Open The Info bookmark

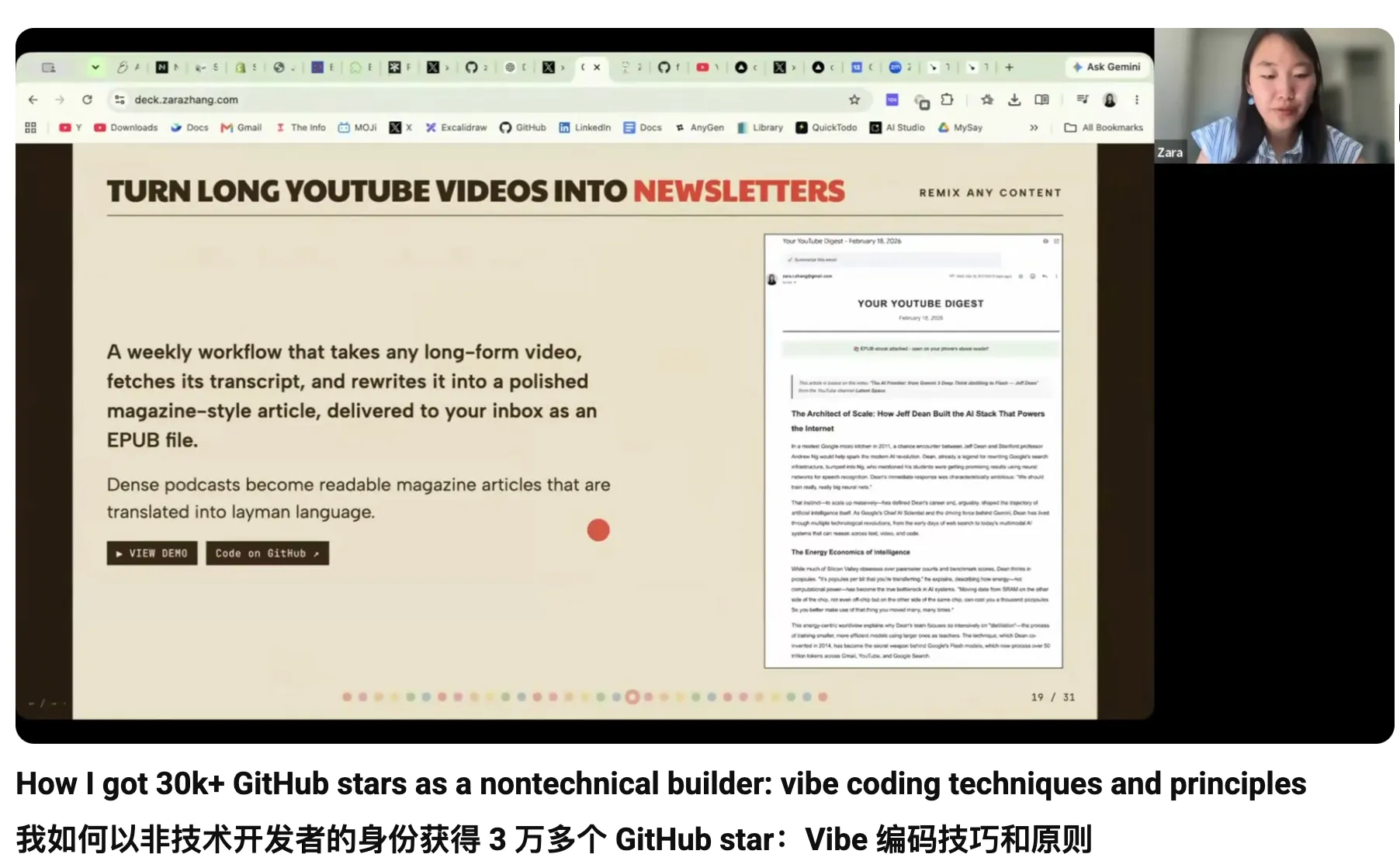300,127
